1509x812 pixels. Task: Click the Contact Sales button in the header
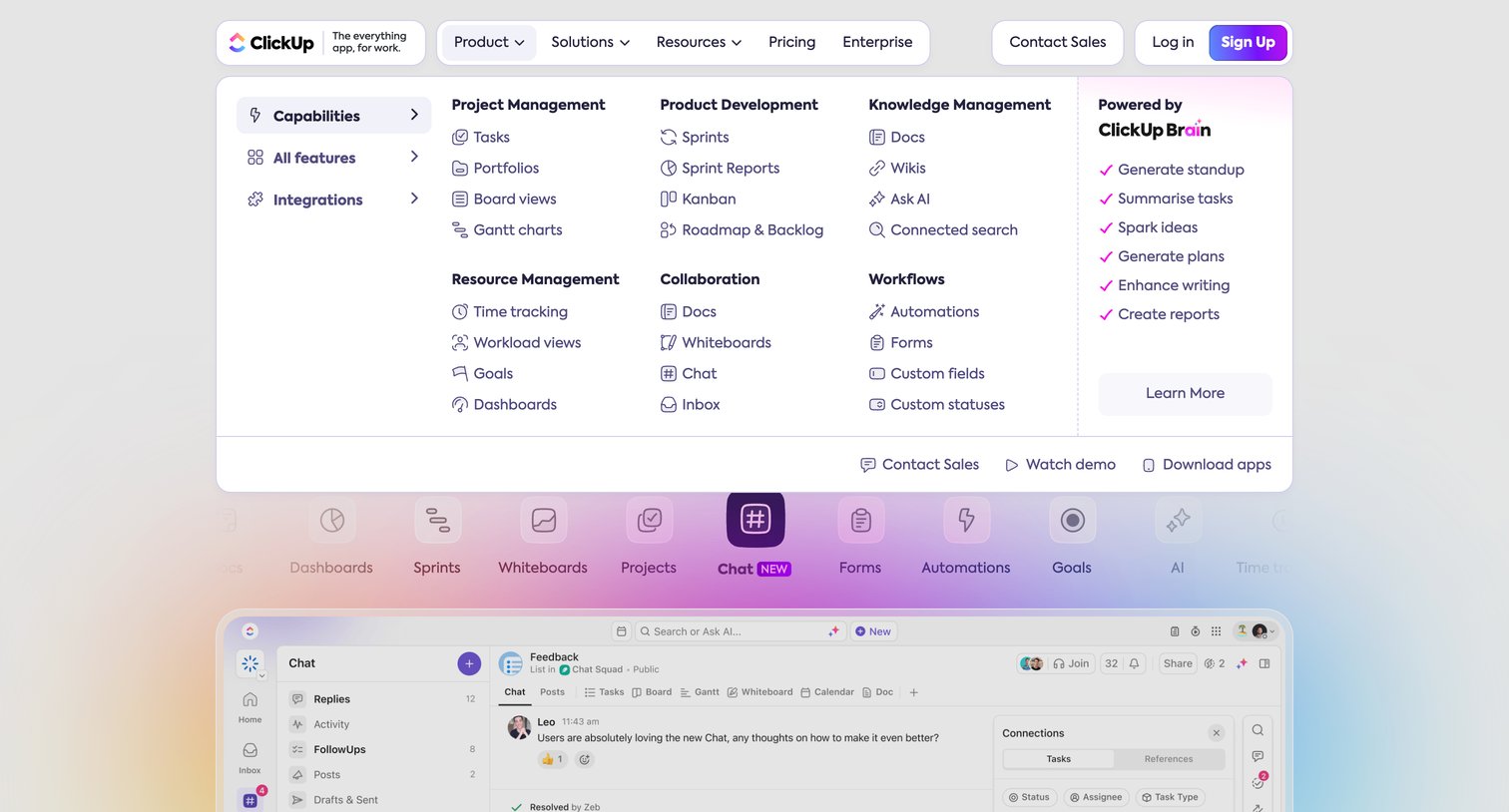tap(1057, 43)
